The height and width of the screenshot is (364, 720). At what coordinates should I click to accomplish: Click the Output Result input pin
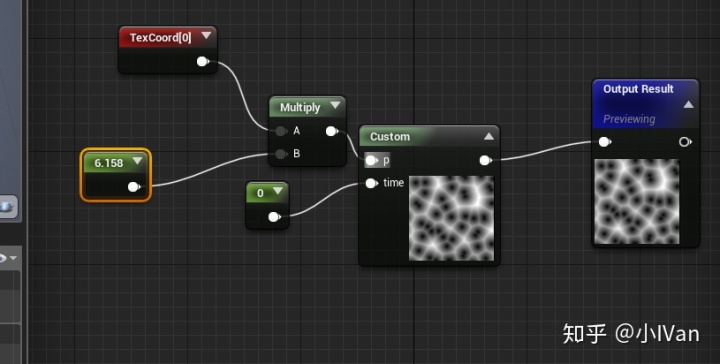605,142
